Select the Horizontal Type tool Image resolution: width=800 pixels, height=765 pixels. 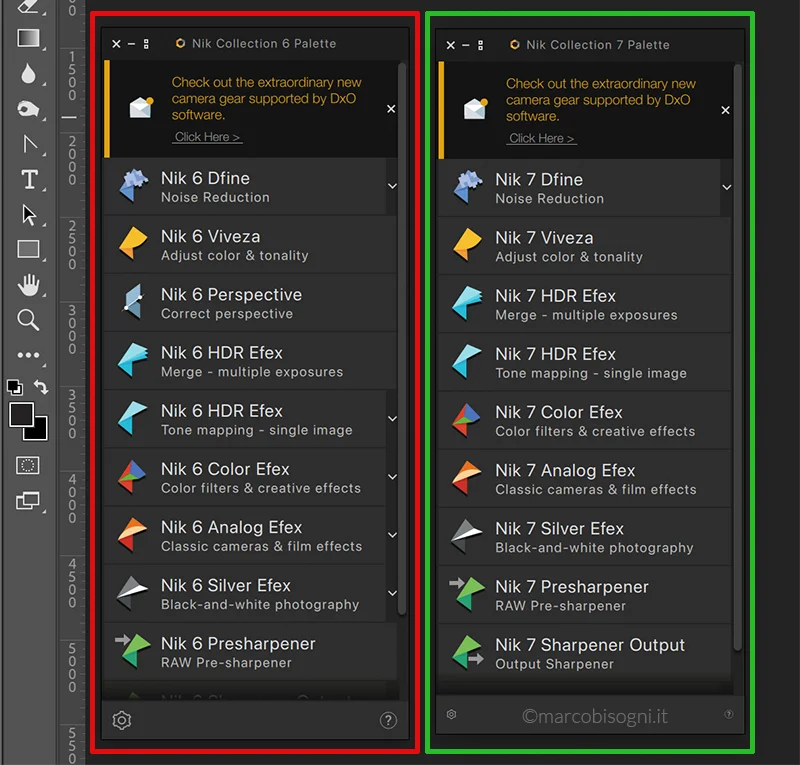(30, 180)
